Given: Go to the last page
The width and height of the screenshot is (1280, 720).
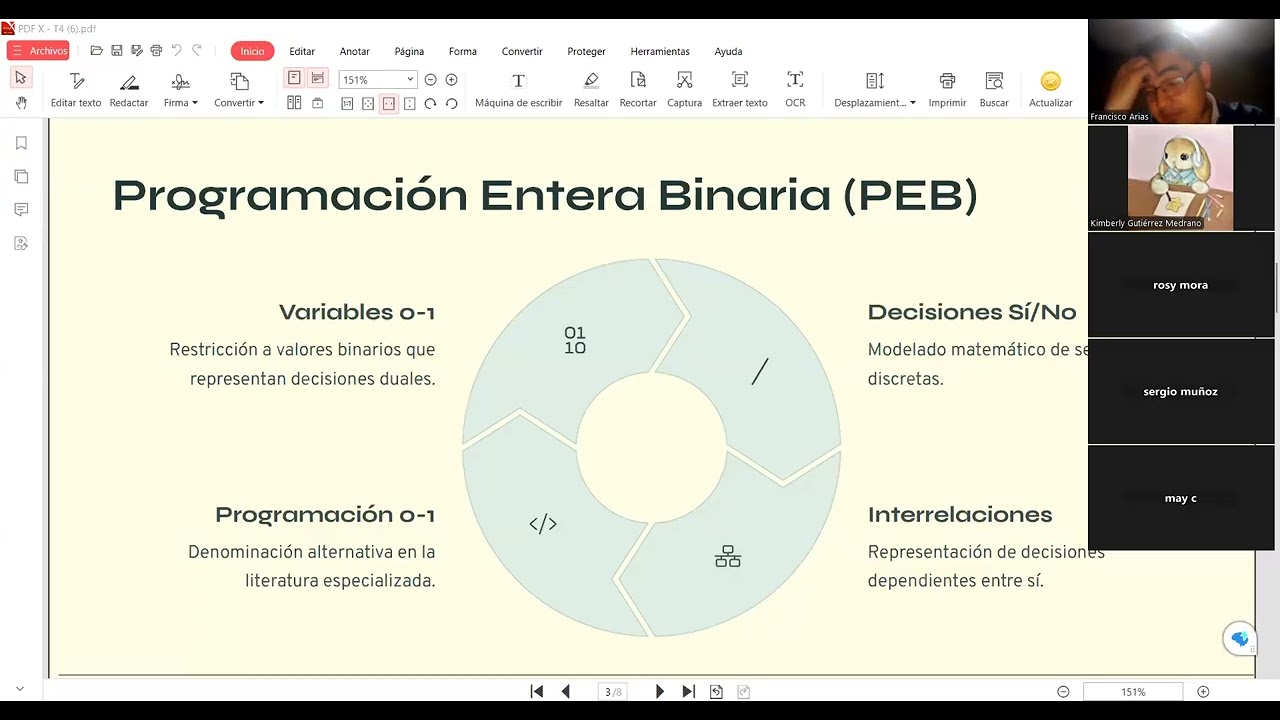Looking at the screenshot, I should [x=688, y=691].
